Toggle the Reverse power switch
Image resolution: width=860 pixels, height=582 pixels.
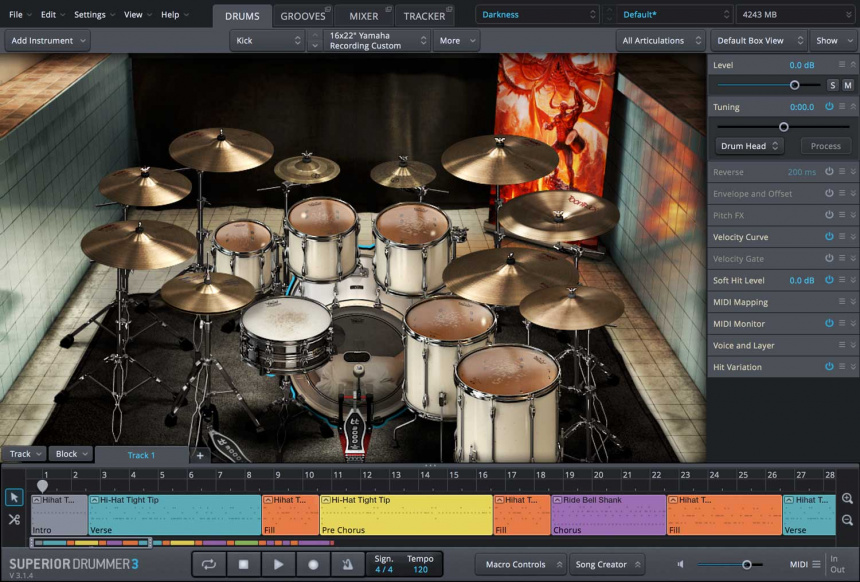click(x=829, y=172)
